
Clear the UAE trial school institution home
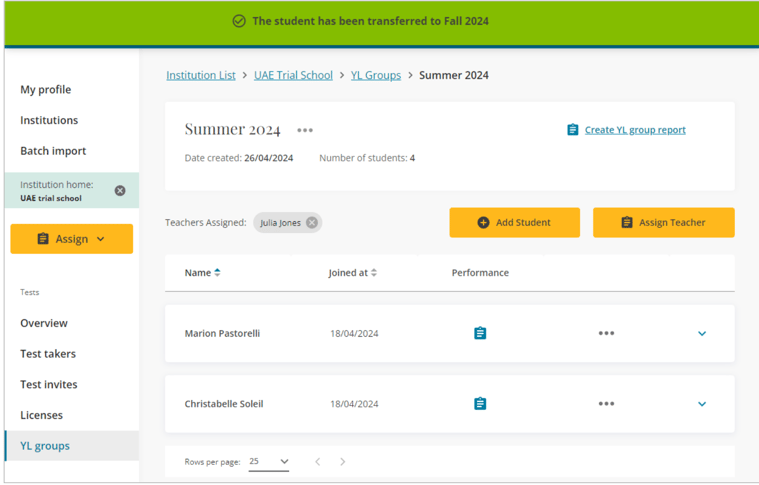[x=120, y=191]
